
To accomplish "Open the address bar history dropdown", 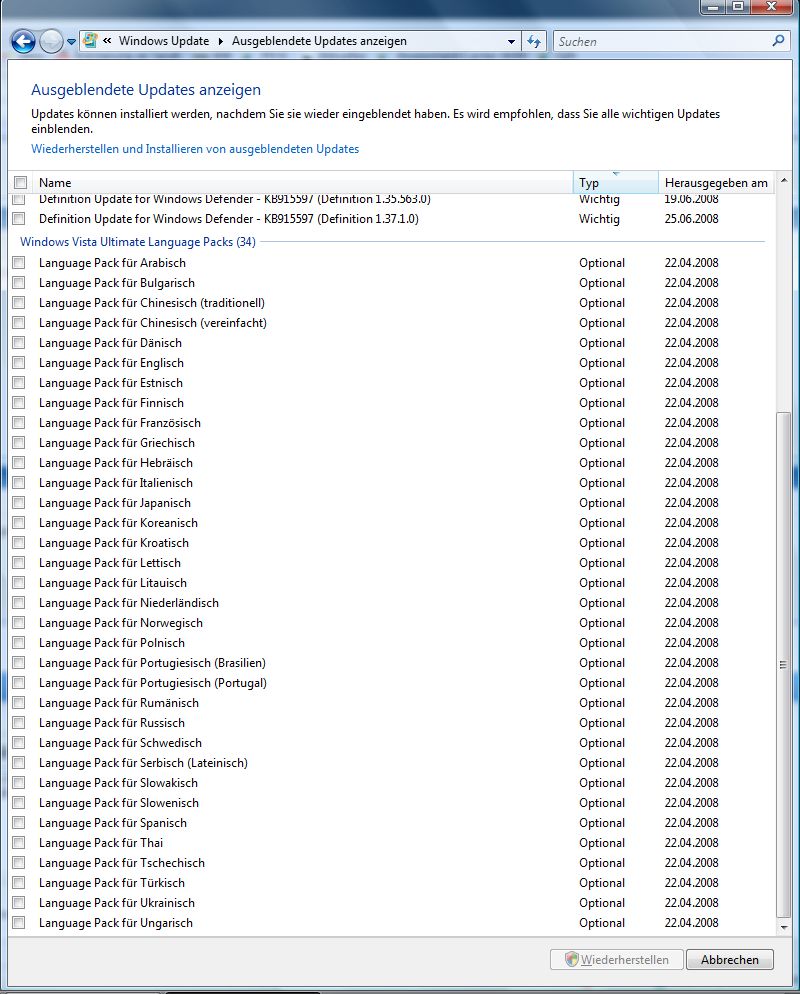I will [x=511, y=42].
